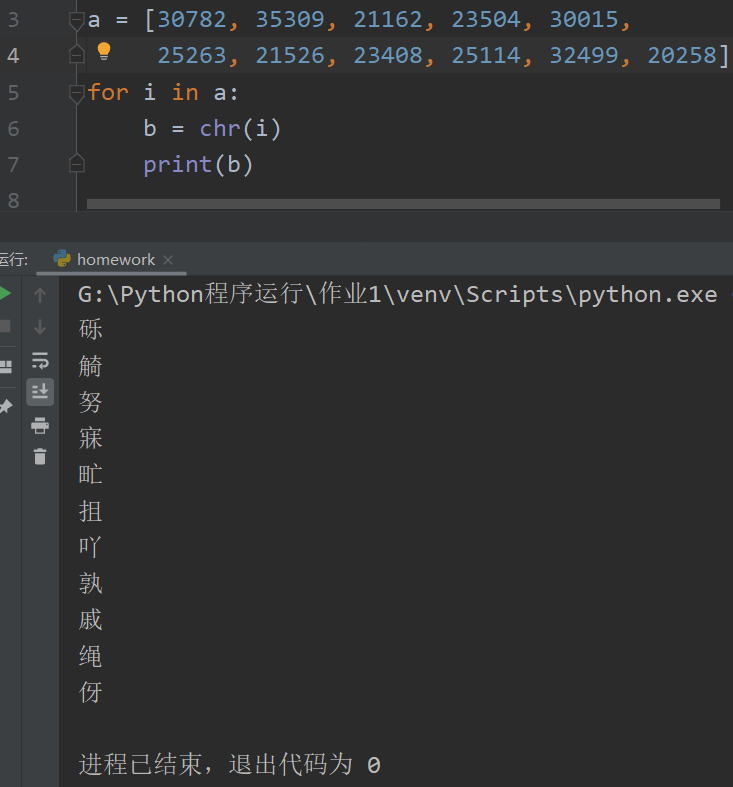
Task: Click the print(b) statement
Action: (x=198, y=165)
